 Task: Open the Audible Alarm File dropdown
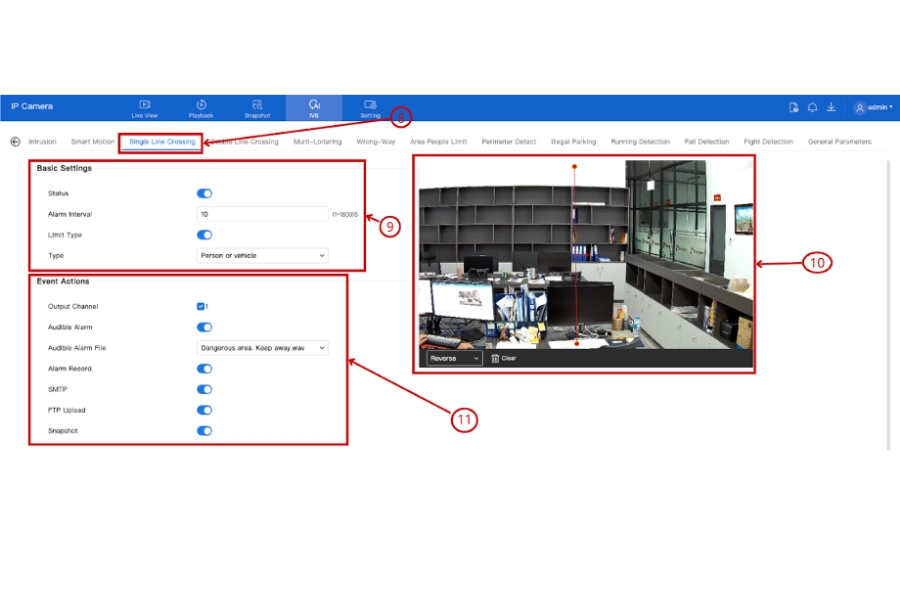(262, 348)
